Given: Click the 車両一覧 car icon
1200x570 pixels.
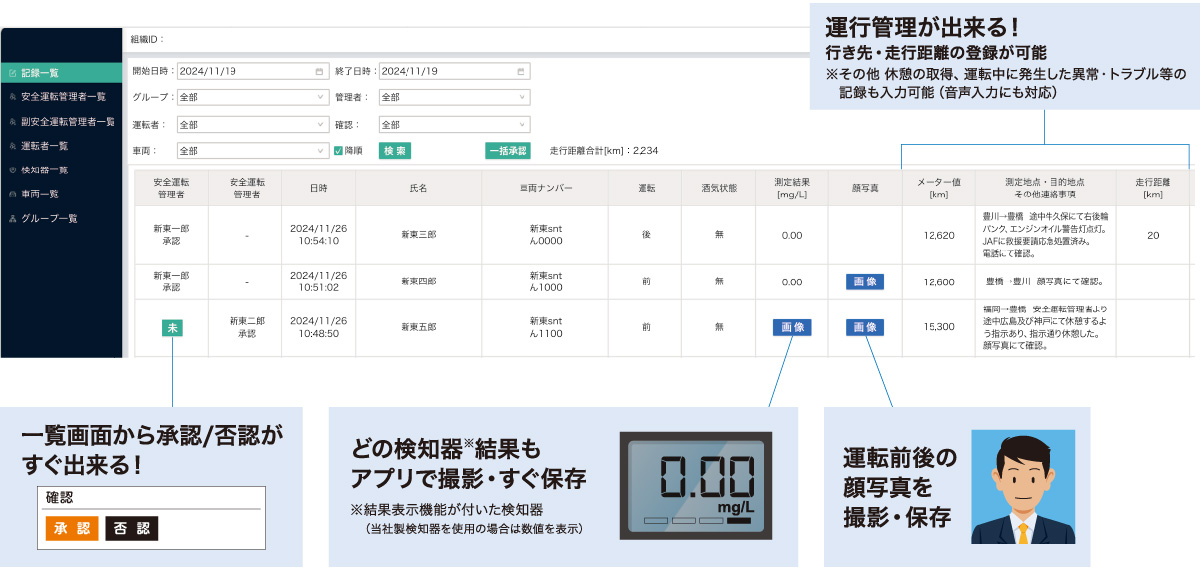Looking at the screenshot, I should pos(12,194).
